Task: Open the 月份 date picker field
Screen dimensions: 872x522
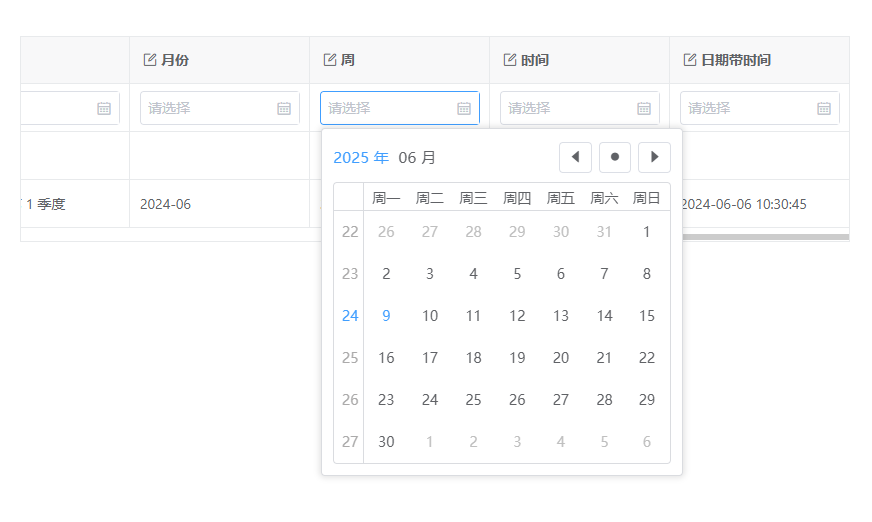Action: pyautogui.click(x=220, y=108)
